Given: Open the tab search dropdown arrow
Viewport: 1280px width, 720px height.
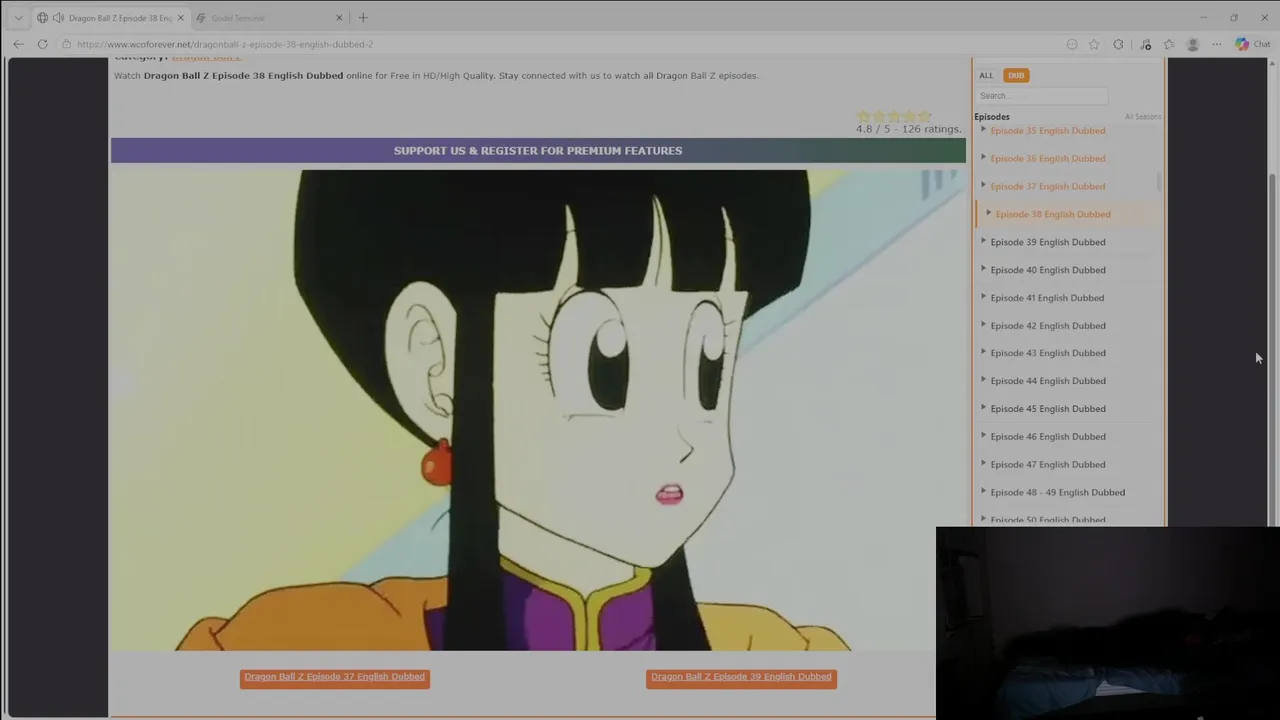Looking at the screenshot, I should click(x=18, y=18).
